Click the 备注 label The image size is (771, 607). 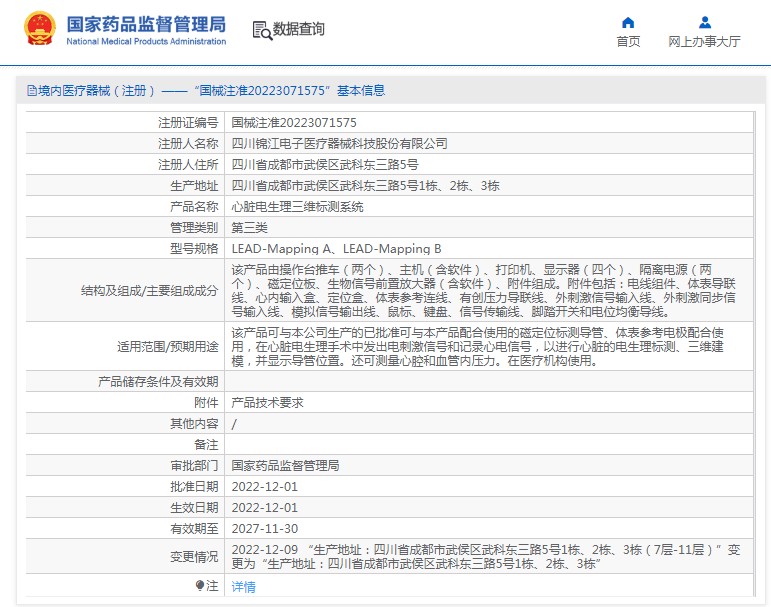pyautogui.click(x=206, y=444)
